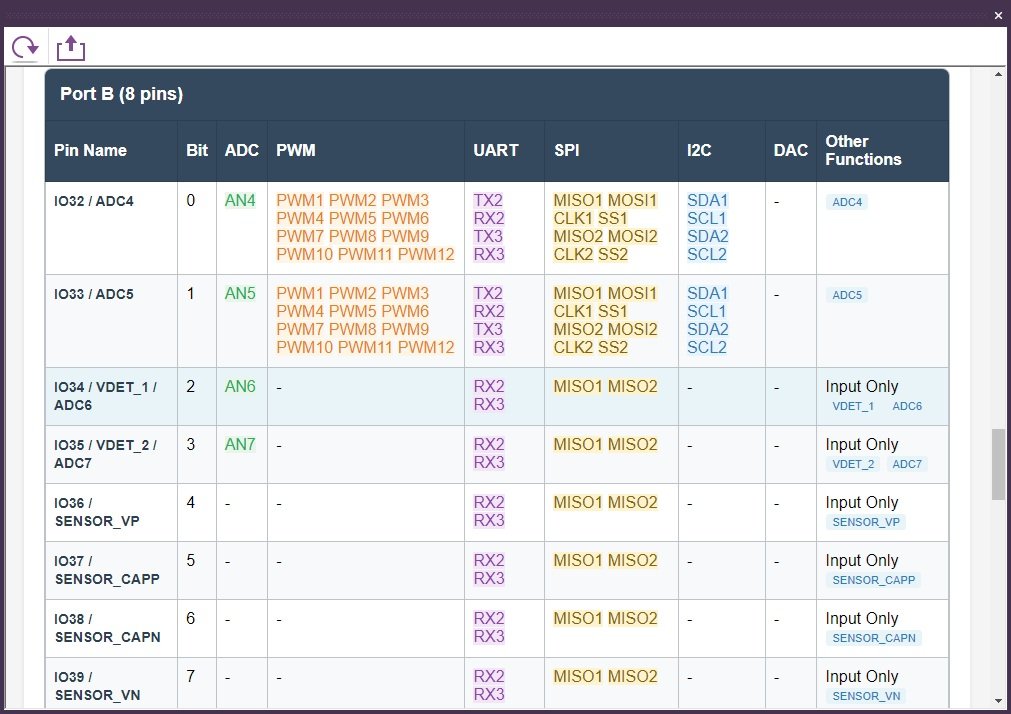Click the Port B (8 pins) heading
The image size is (1011, 714).
121,94
